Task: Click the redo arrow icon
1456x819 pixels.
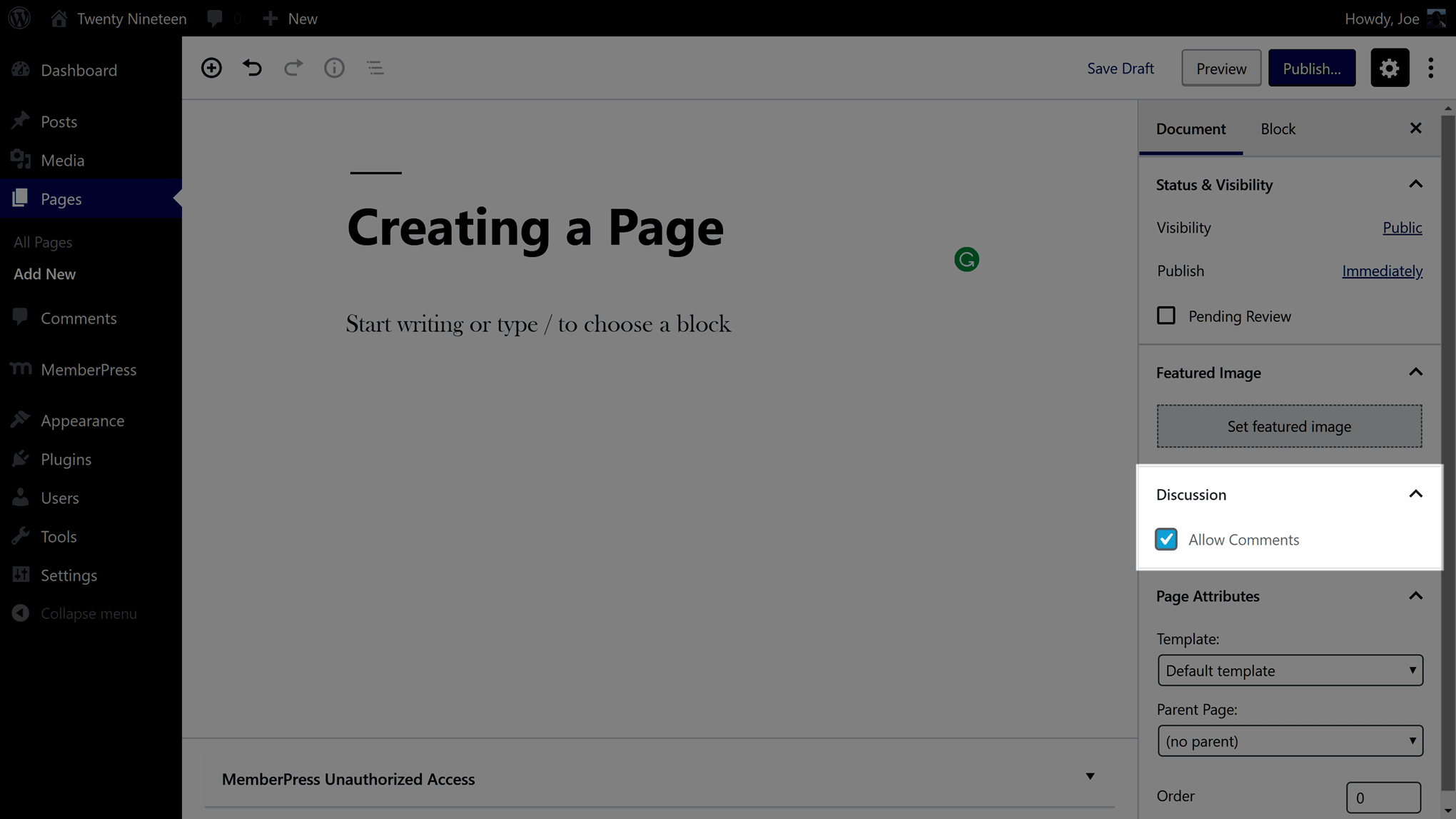Action: click(293, 67)
